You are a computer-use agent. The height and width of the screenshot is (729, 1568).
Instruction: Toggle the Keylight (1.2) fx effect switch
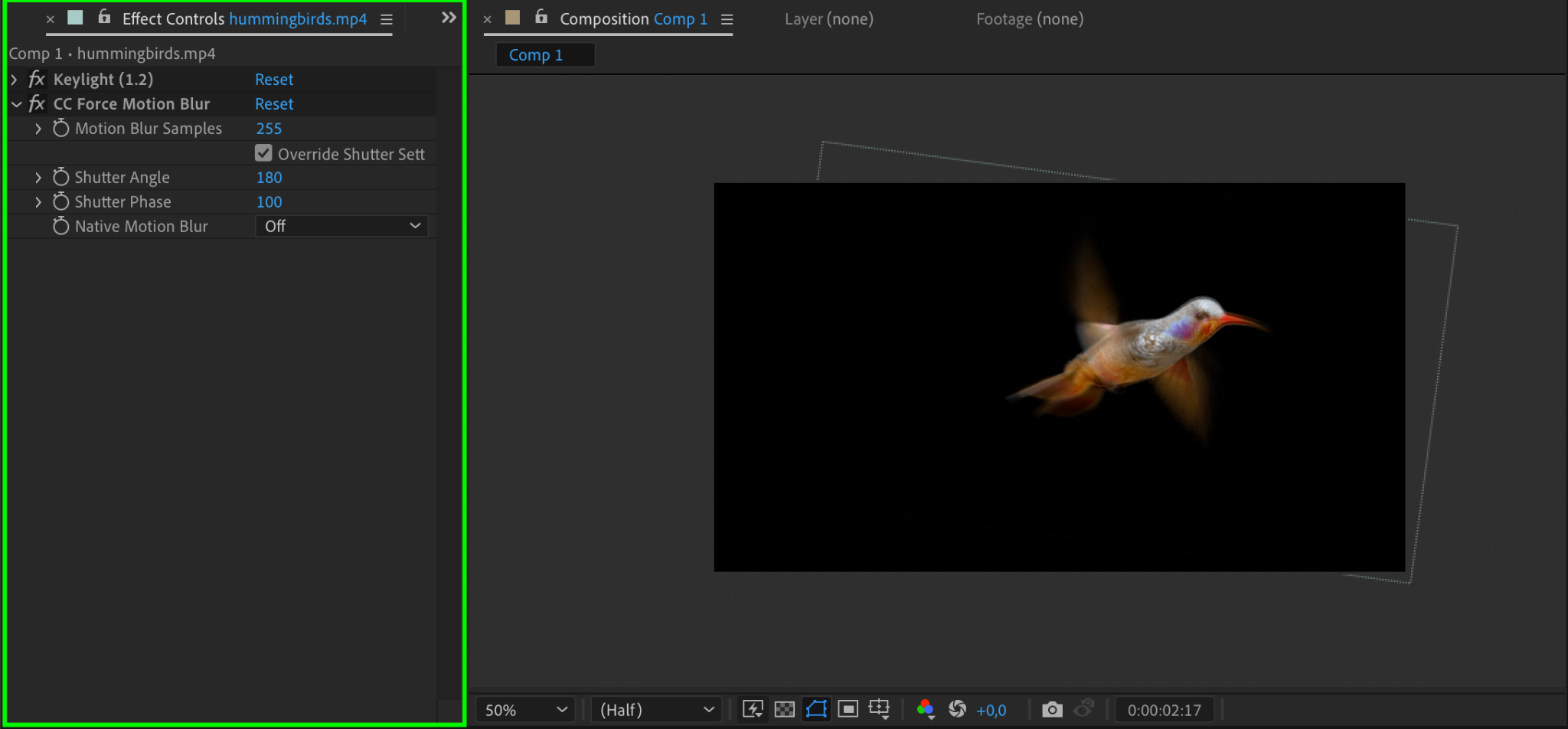pyautogui.click(x=37, y=79)
